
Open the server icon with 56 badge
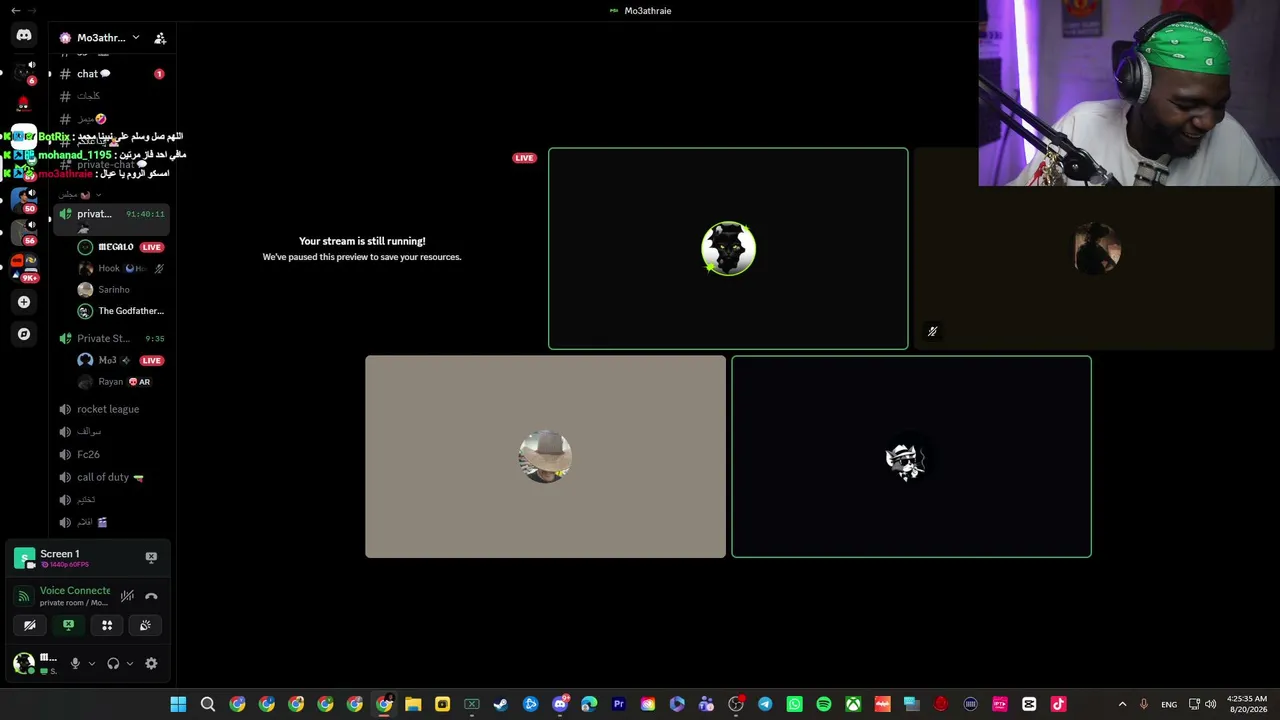pos(24,232)
